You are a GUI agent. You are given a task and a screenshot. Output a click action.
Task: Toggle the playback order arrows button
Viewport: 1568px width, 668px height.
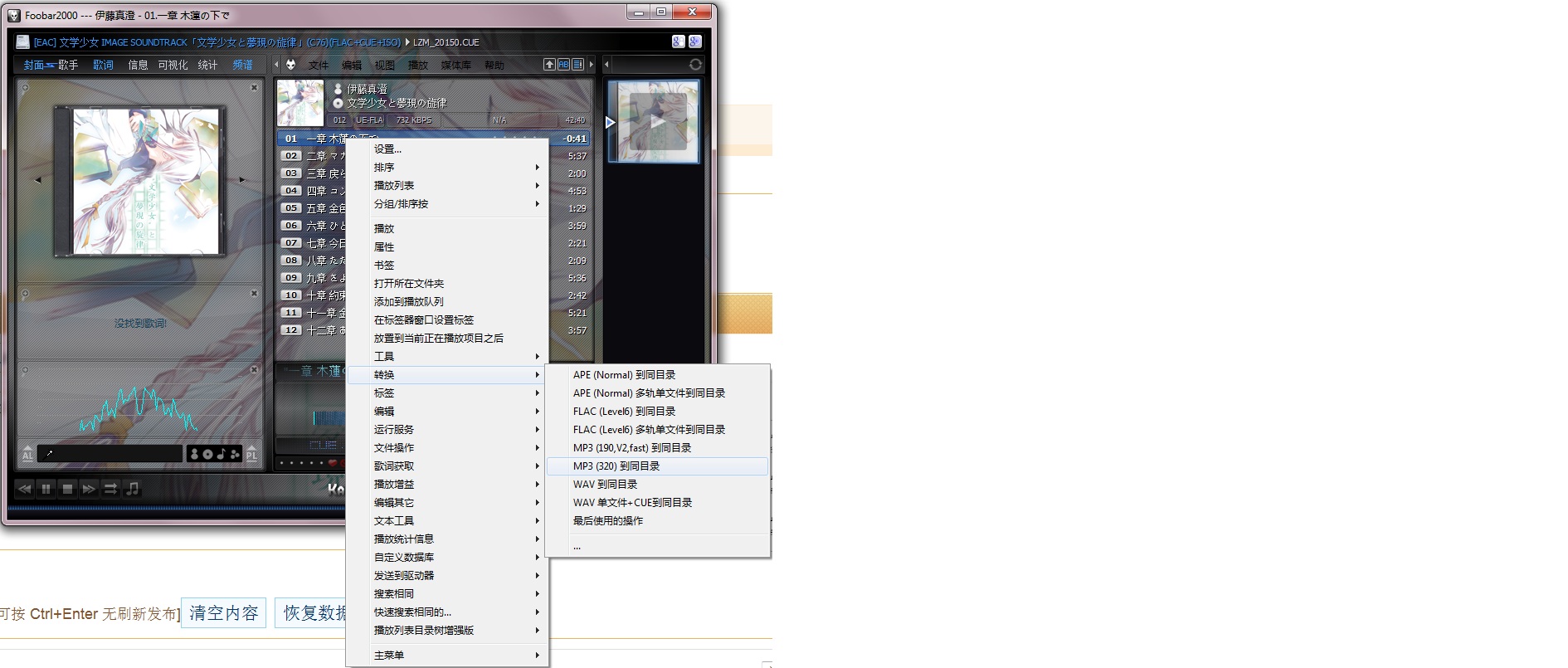tap(110, 489)
